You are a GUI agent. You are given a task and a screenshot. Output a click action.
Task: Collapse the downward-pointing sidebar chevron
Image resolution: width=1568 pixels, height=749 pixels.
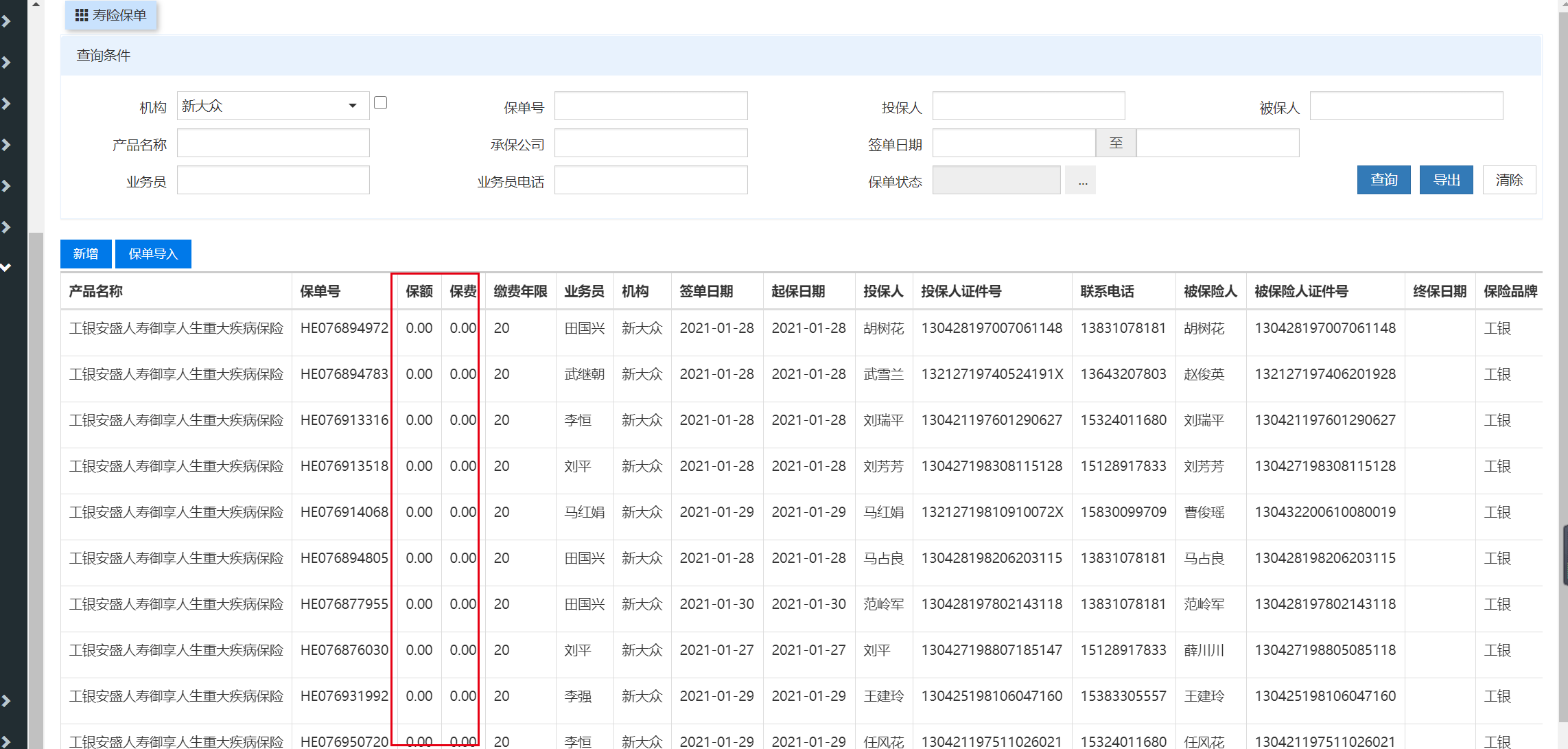coord(7,267)
